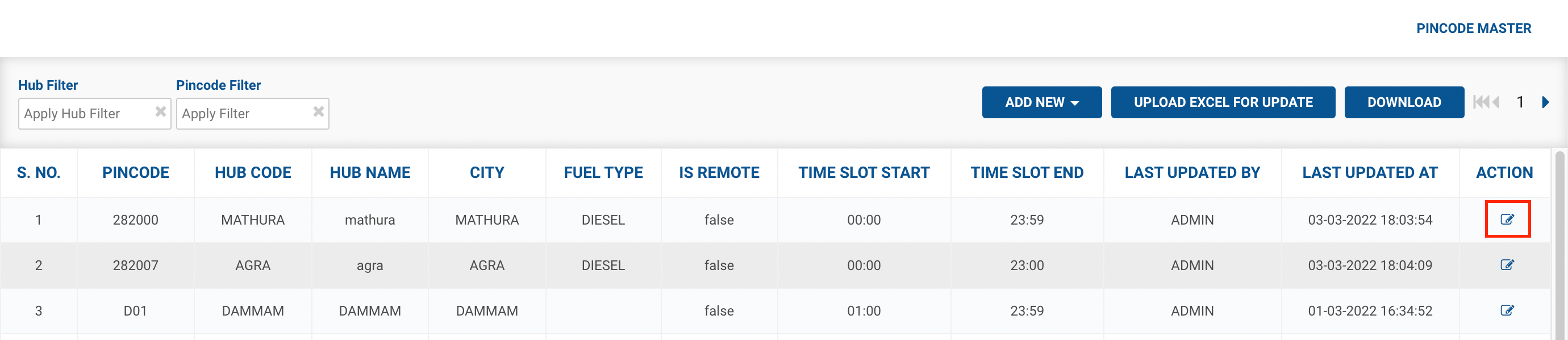Go to next page arrow
This screenshot has height=340, width=1568.
pos(1545,102)
